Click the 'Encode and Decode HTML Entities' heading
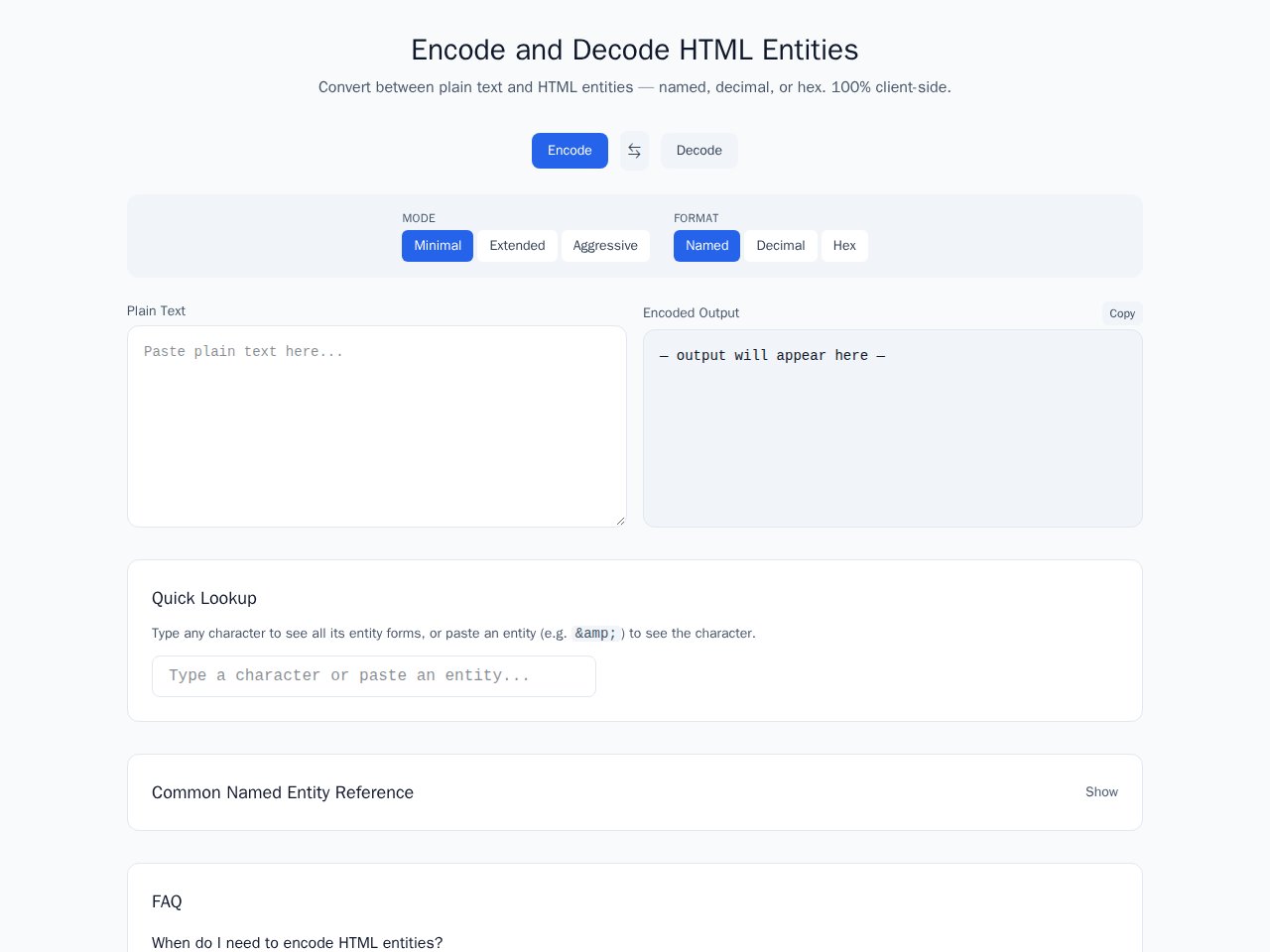 click(x=635, y=50)
